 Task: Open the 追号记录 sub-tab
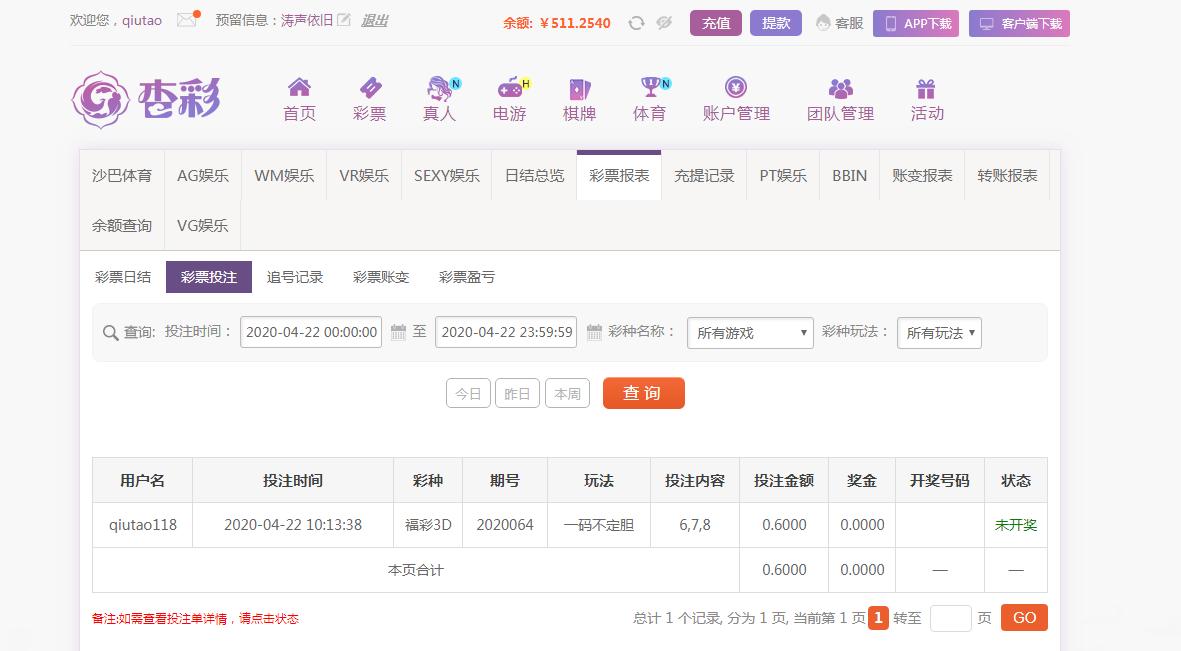(x=294, y=277)
